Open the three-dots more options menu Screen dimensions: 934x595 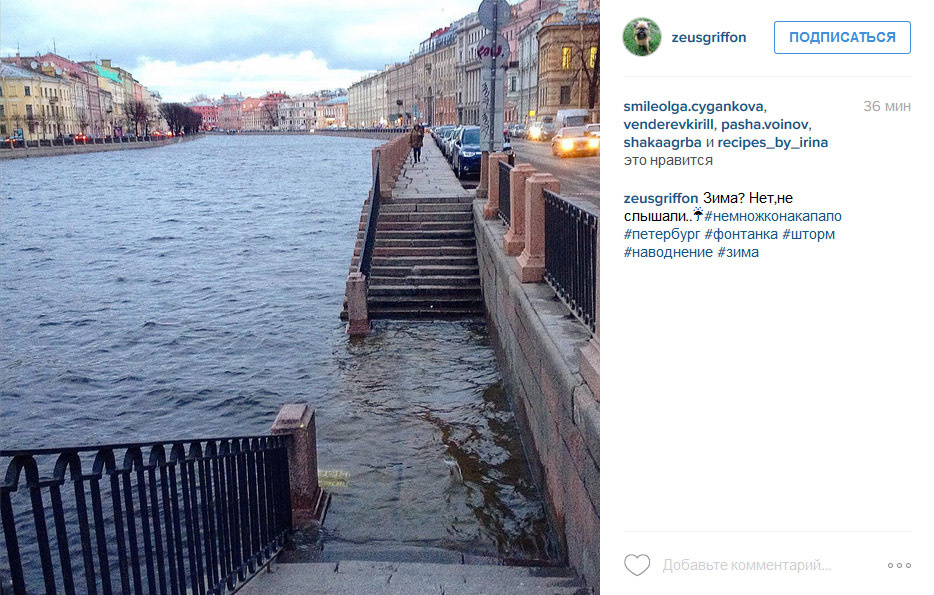point(899,565)
